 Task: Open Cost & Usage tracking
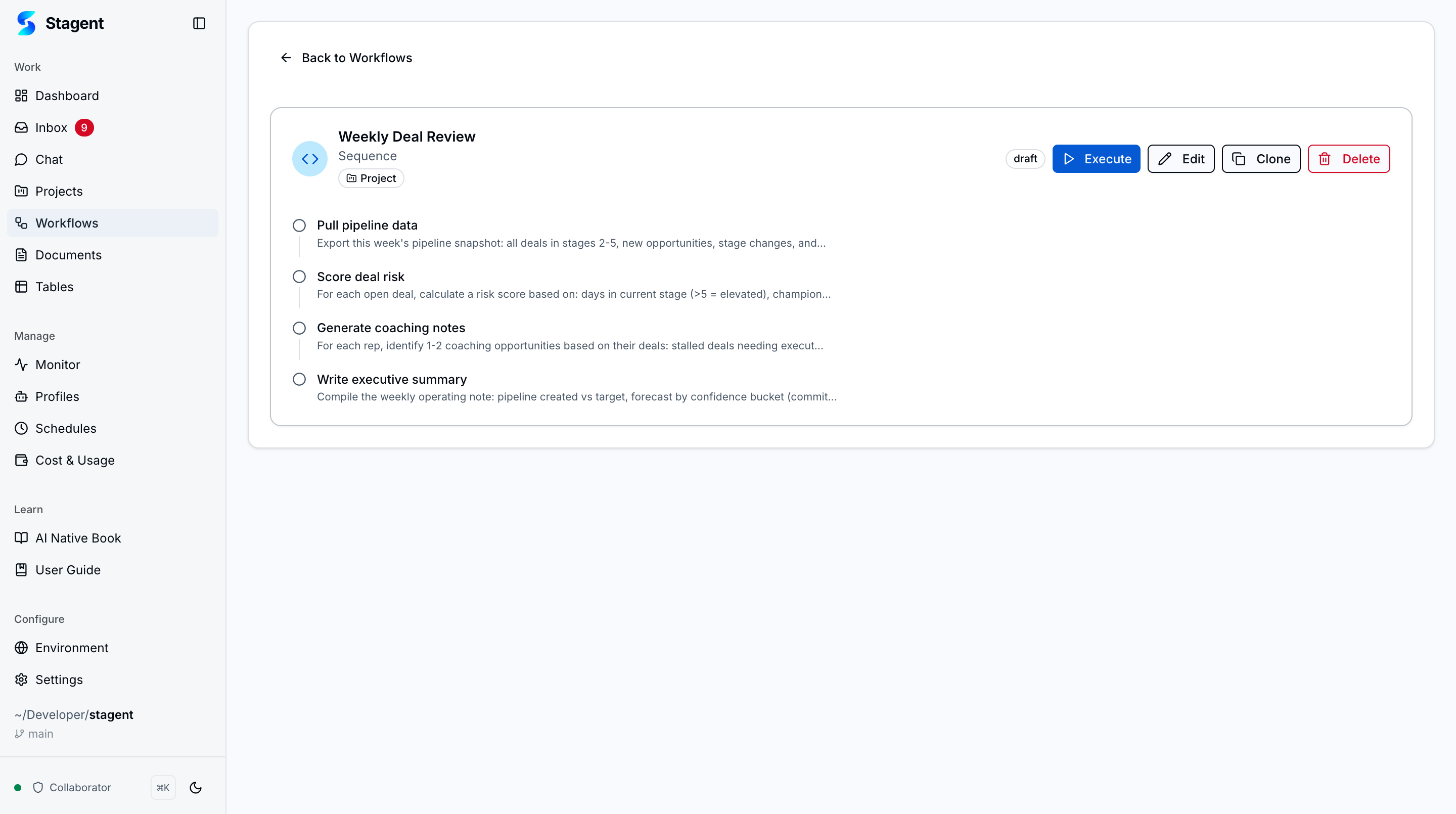(x=75, y=460)
